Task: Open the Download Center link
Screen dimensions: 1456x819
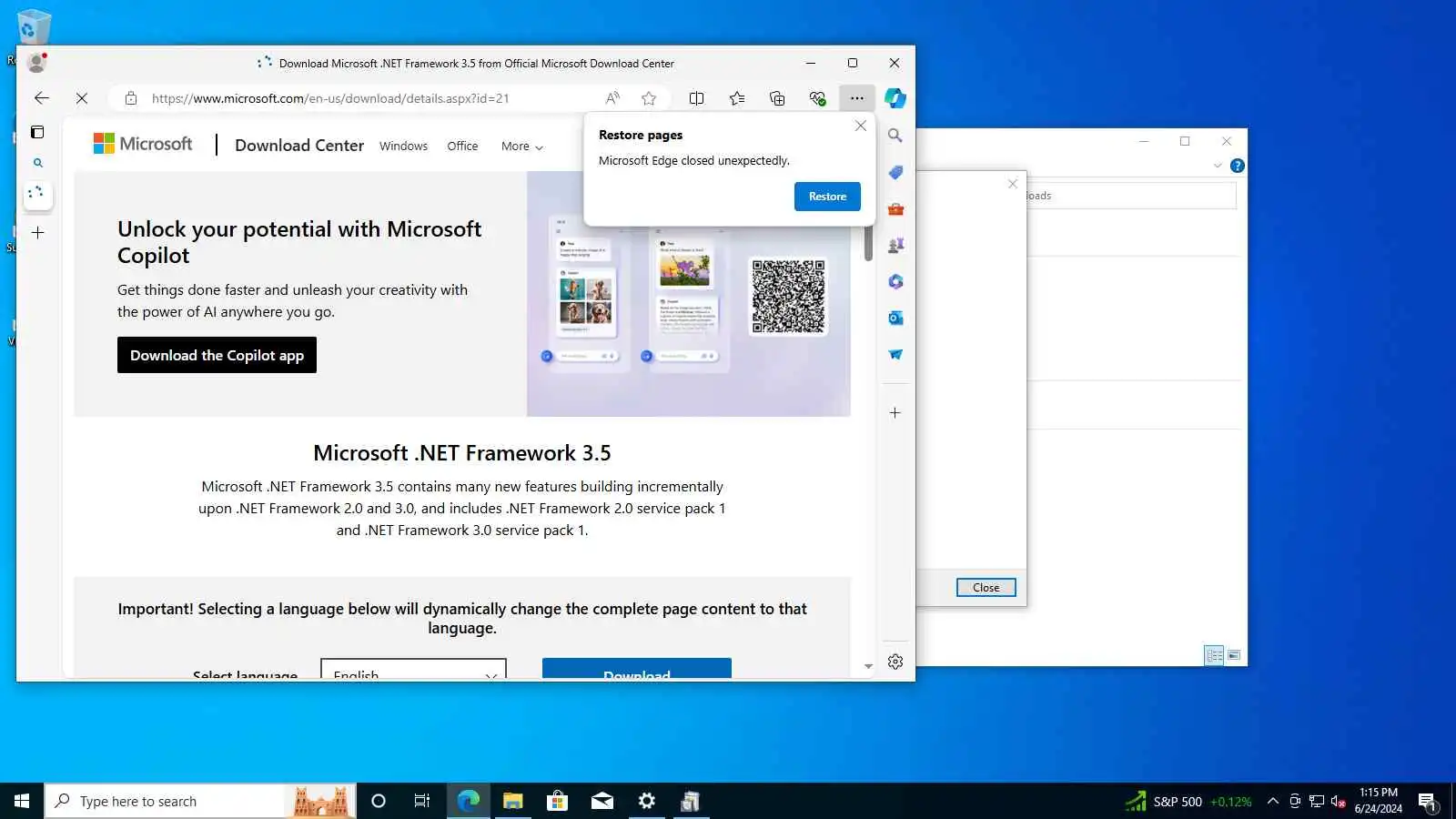Action: point(299,146)
